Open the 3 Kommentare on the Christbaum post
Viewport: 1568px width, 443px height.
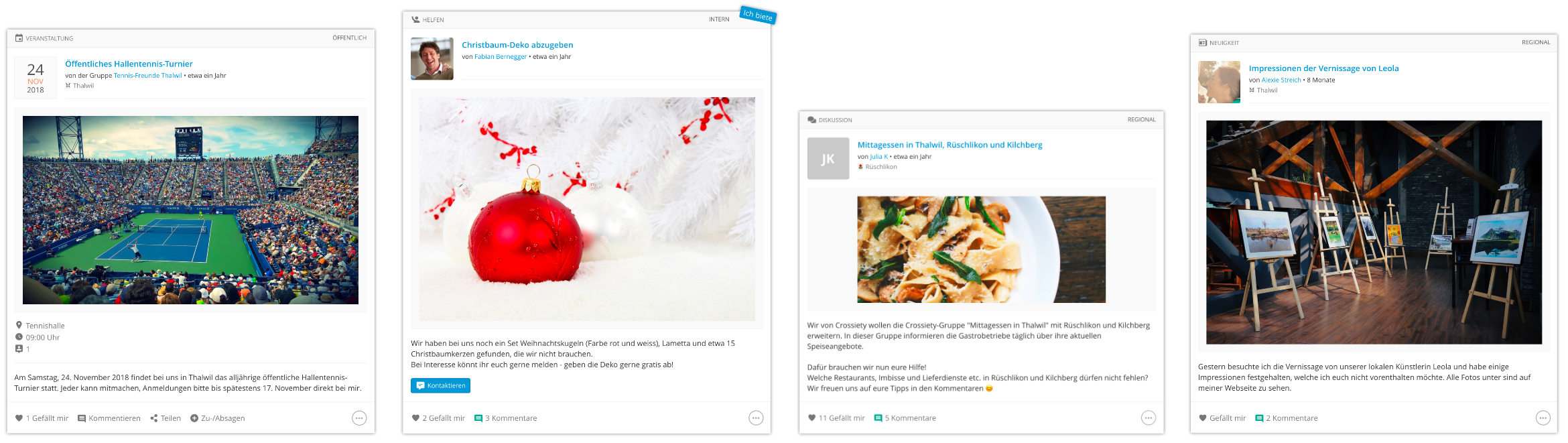pos(506,418)
